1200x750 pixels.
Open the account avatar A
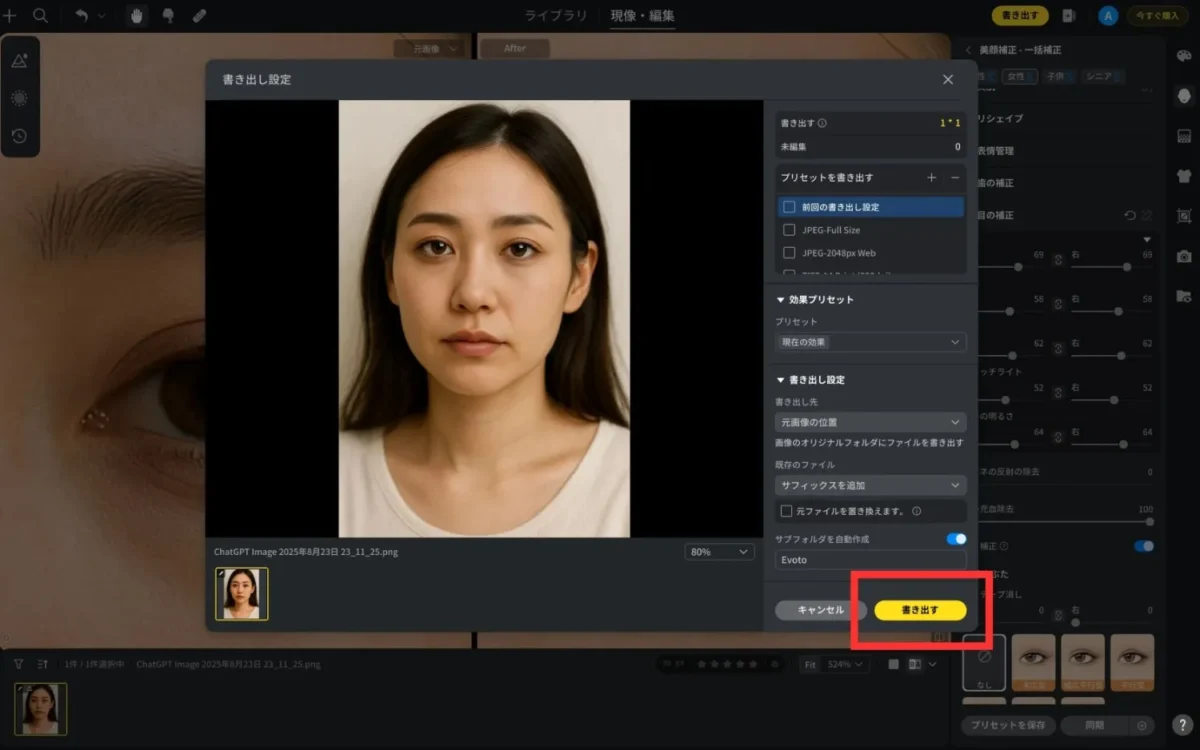1108,16
